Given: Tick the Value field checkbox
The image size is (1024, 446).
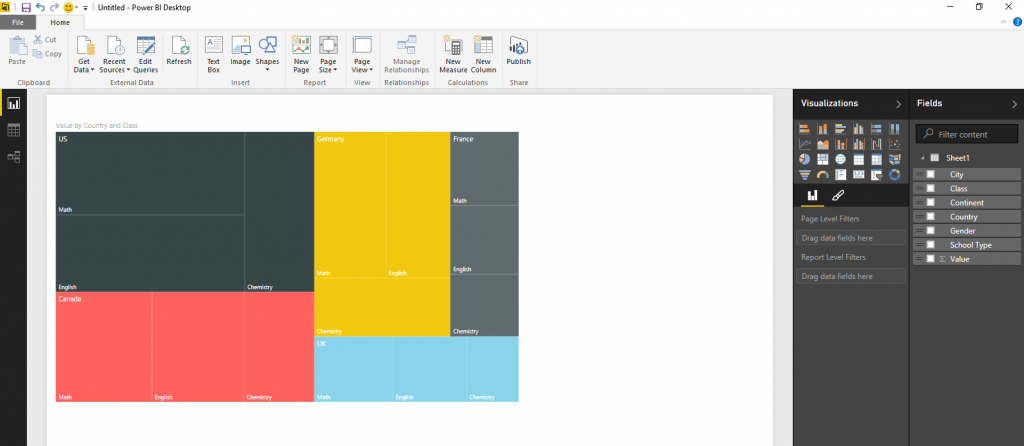Looking at the screenshot, I should (931, 259).
